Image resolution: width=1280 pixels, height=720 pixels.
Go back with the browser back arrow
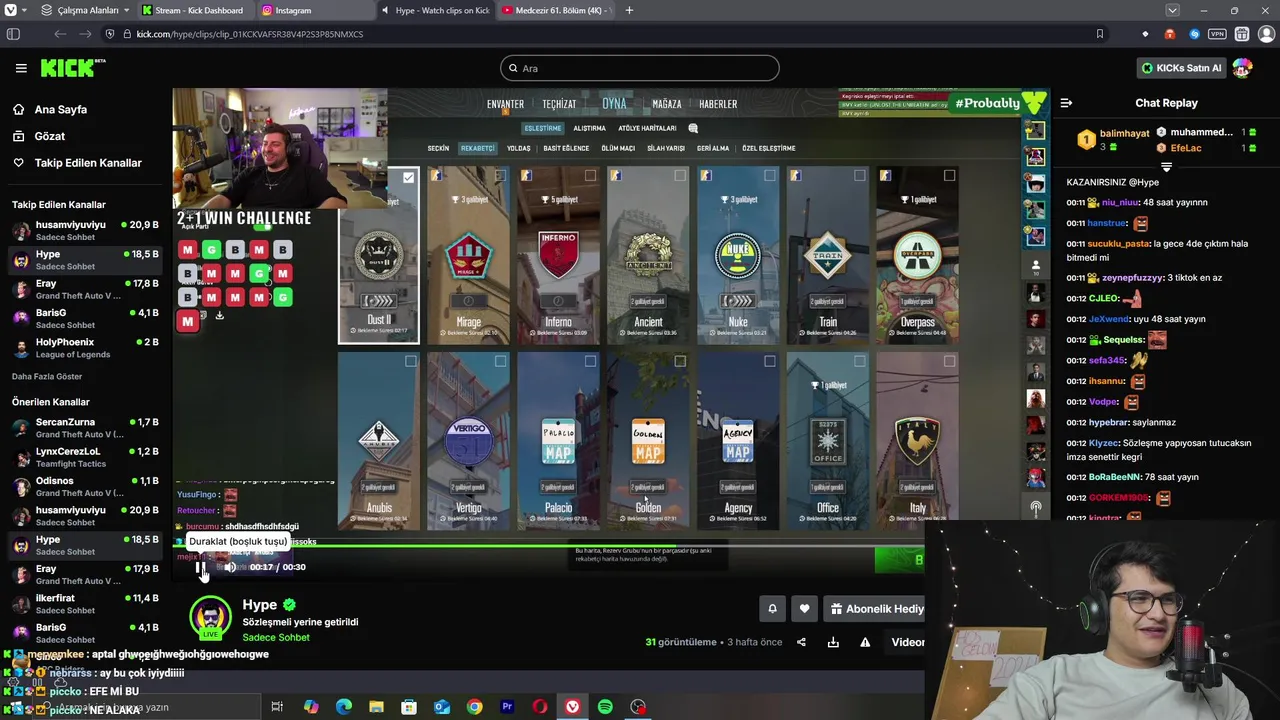point(60,34)
